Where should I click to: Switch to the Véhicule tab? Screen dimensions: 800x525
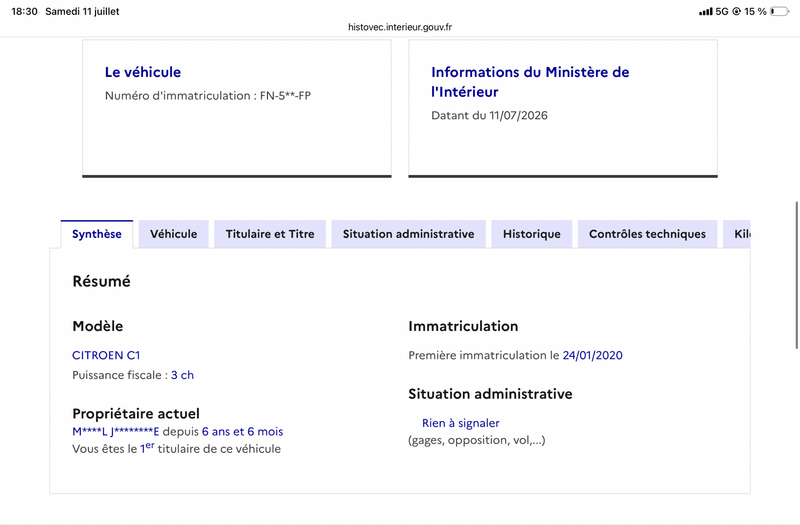coord(173,234)
